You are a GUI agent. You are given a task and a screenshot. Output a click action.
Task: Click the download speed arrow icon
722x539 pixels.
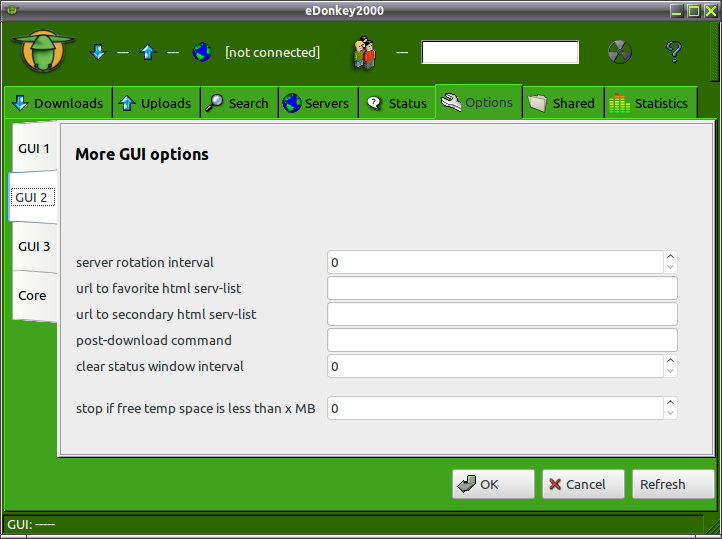click(x=98, y=52)
